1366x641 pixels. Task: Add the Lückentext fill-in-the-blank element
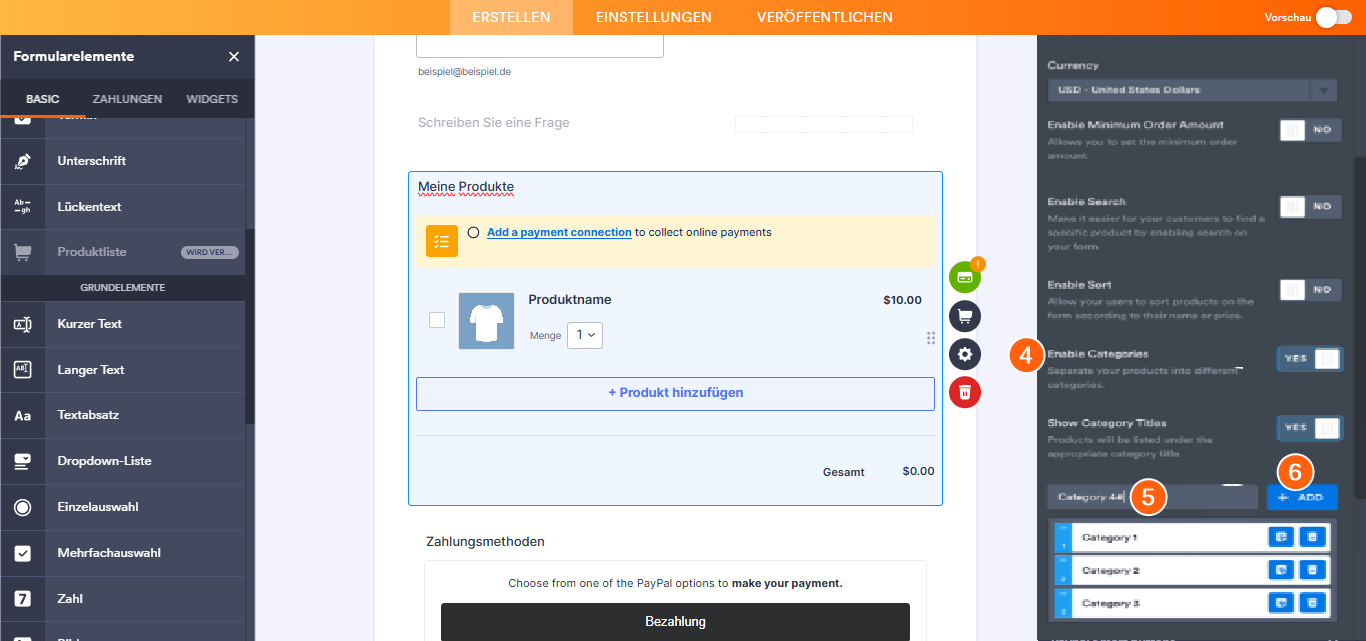122,207
